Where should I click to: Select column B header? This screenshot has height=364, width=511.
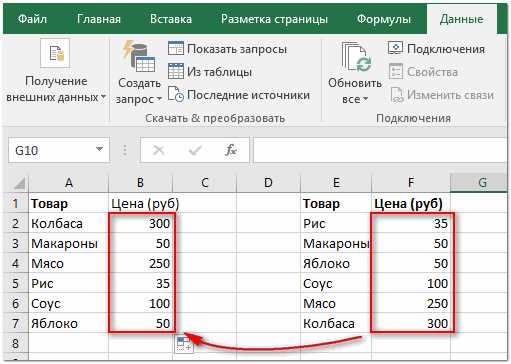(x=140, y=183)
